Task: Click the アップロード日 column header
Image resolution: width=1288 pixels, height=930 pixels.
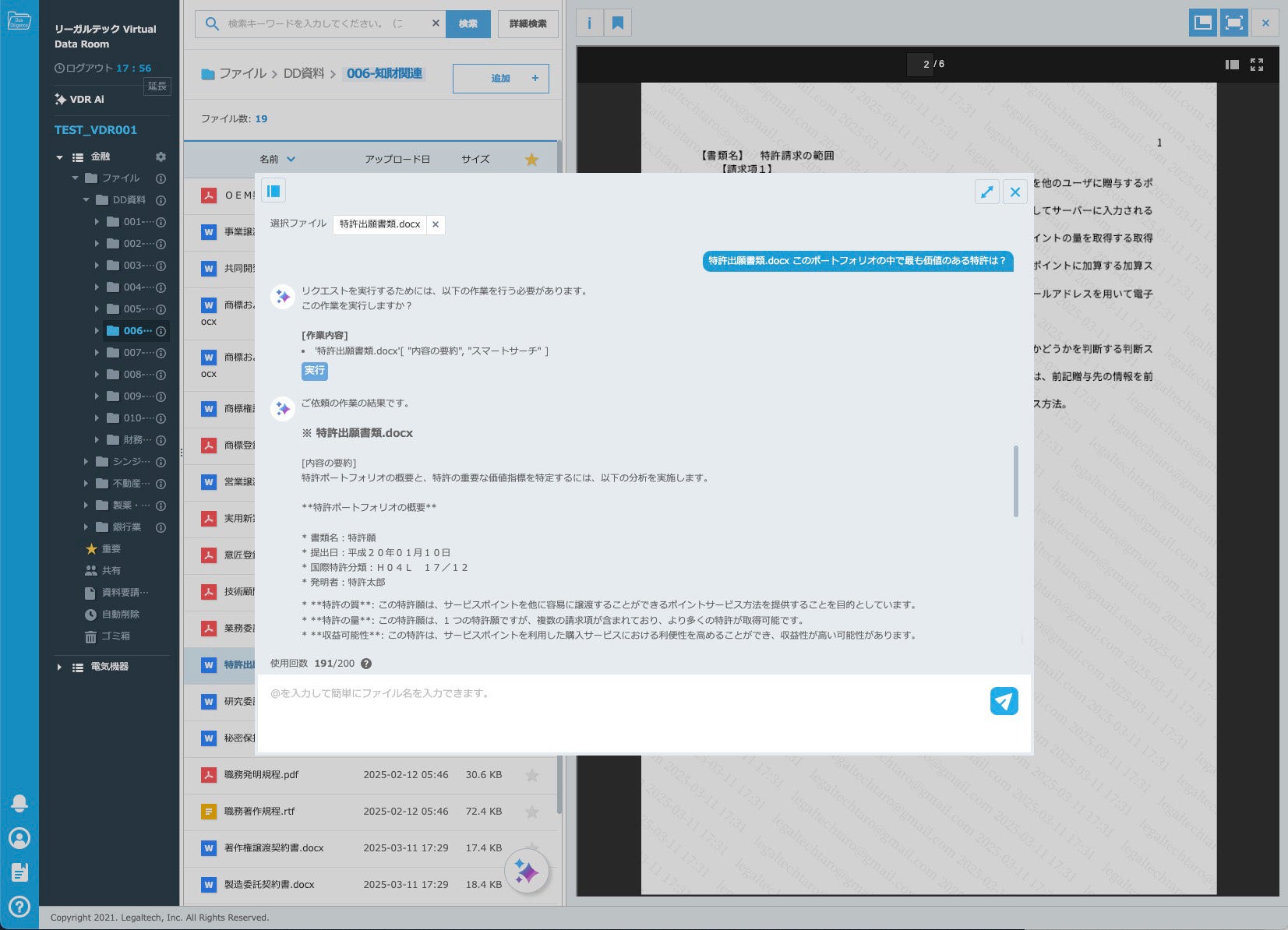Action: tap(397, 159)
